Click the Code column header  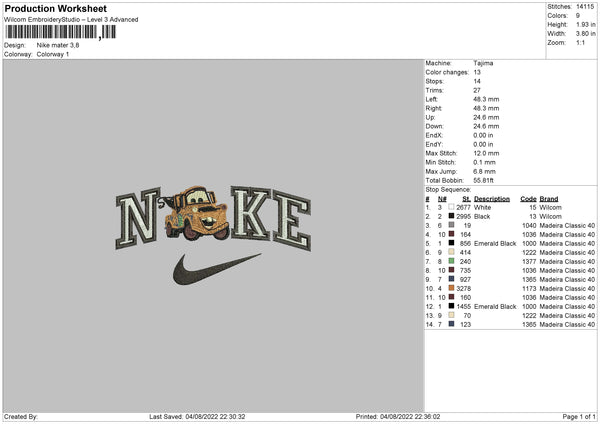tap(528, 199)
